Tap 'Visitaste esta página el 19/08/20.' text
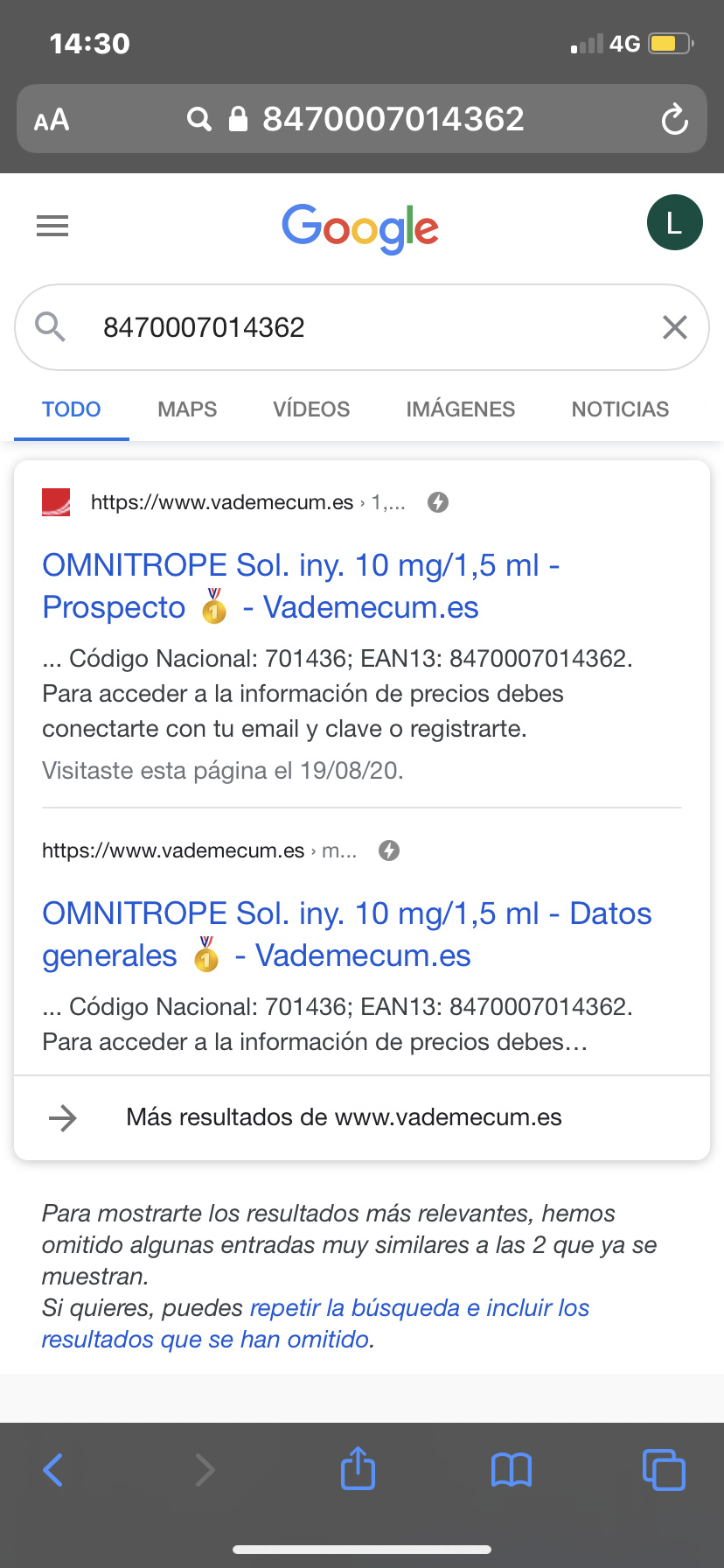 [x=223, y=771]
